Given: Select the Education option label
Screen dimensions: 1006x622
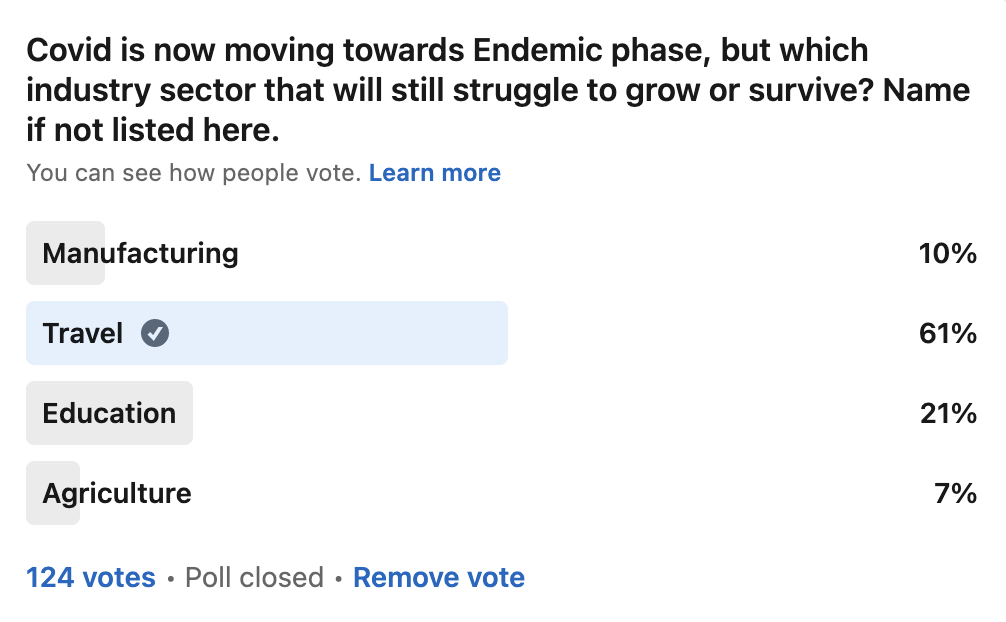Looking at the screenshot, I should [109, 413].
